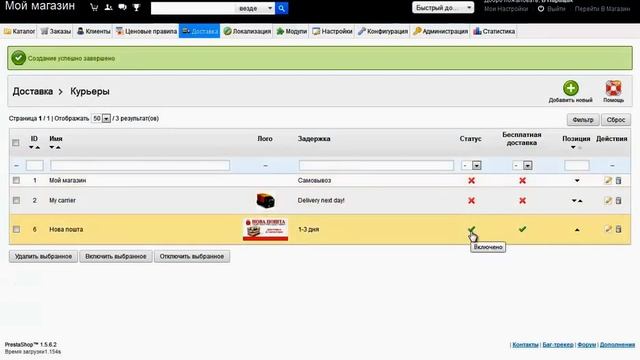Viewport: 640px width, 360px height.
Task: Open the Конфигурация menu tab
Action: coord(382,31)
